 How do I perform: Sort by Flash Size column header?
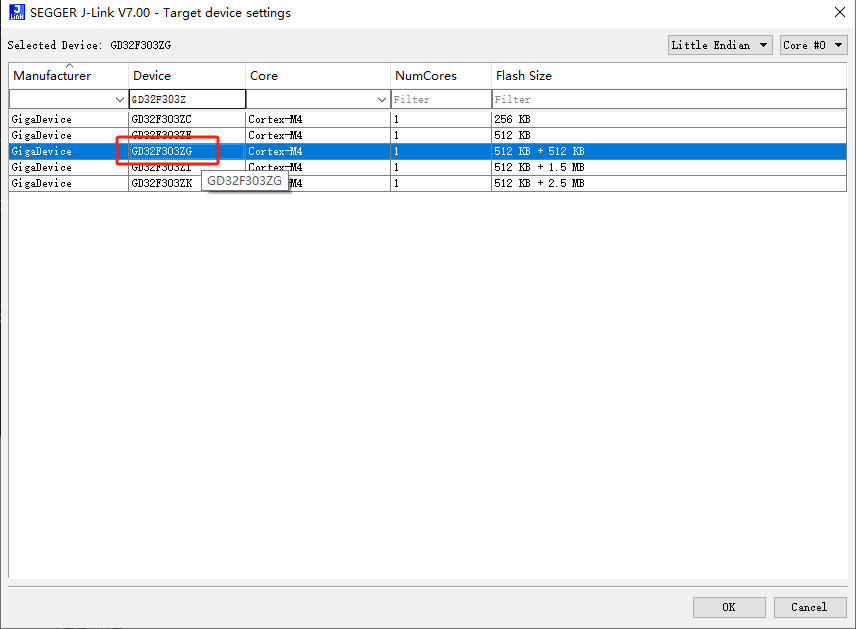pyautogui.click(x=669, y=76)
